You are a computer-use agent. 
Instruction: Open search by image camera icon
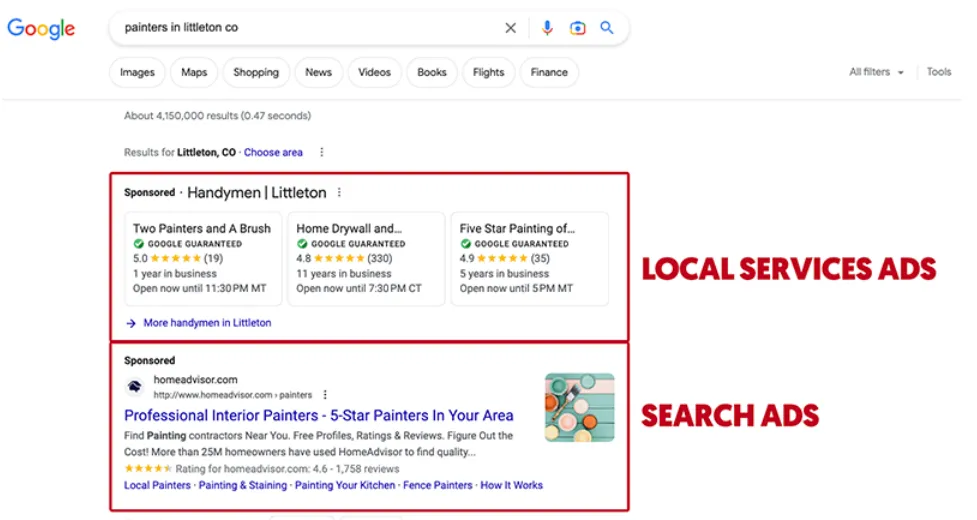(578, 28)
